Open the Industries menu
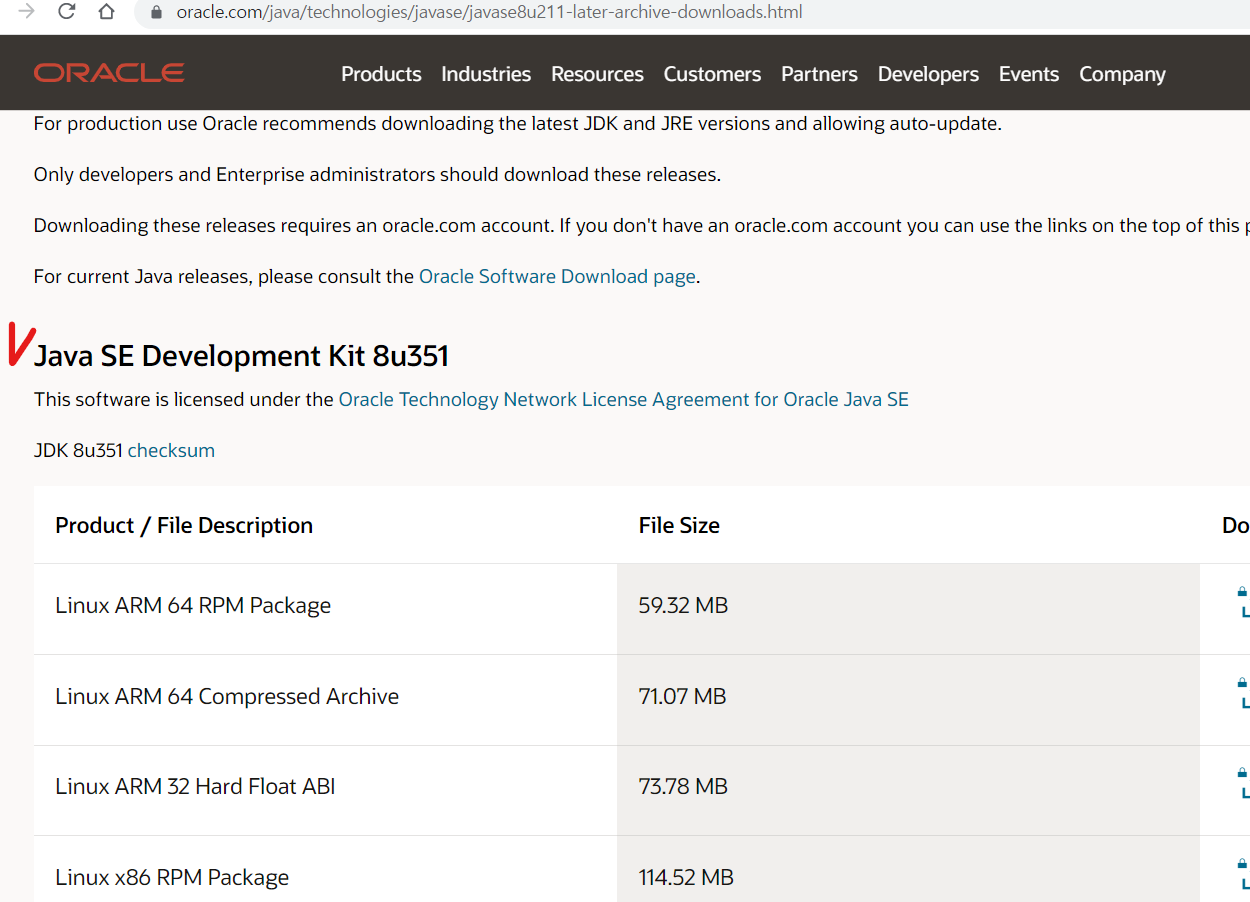This screenshot has width=1250, height=902. pyautogui.click(x=486, y=74)
